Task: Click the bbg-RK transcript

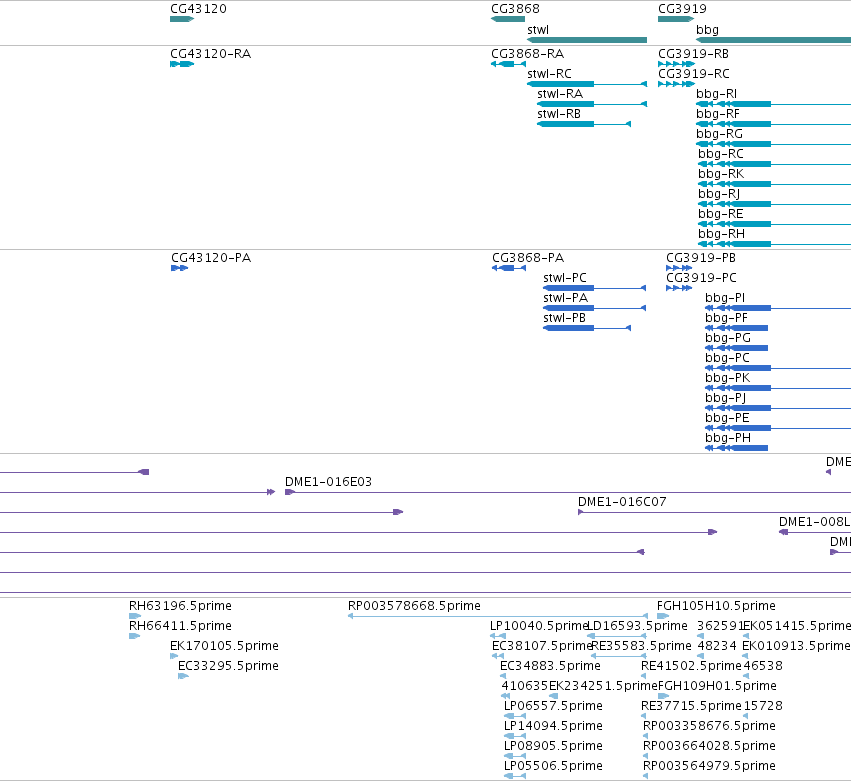Action: pos(774,185)
